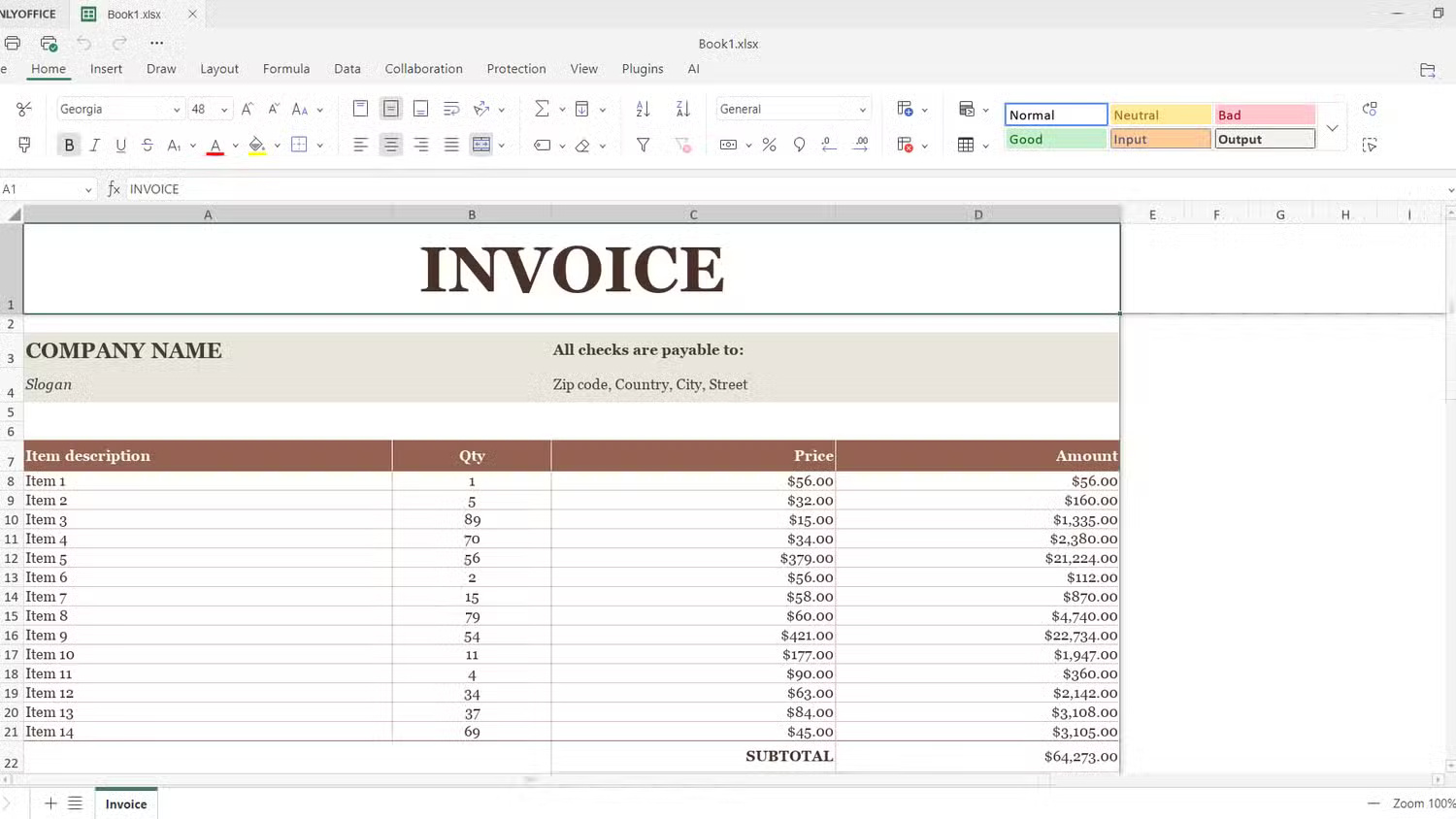
Task: Insert a sum with the Summation icon
Action: tap(542, 110)
